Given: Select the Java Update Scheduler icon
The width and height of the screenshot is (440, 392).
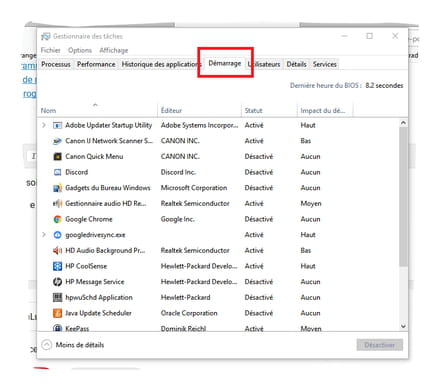Looking at the screenshot, I should point(57,313).
